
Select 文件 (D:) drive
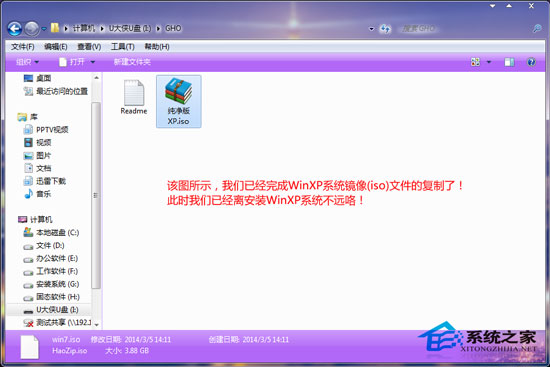coord(44,246)
